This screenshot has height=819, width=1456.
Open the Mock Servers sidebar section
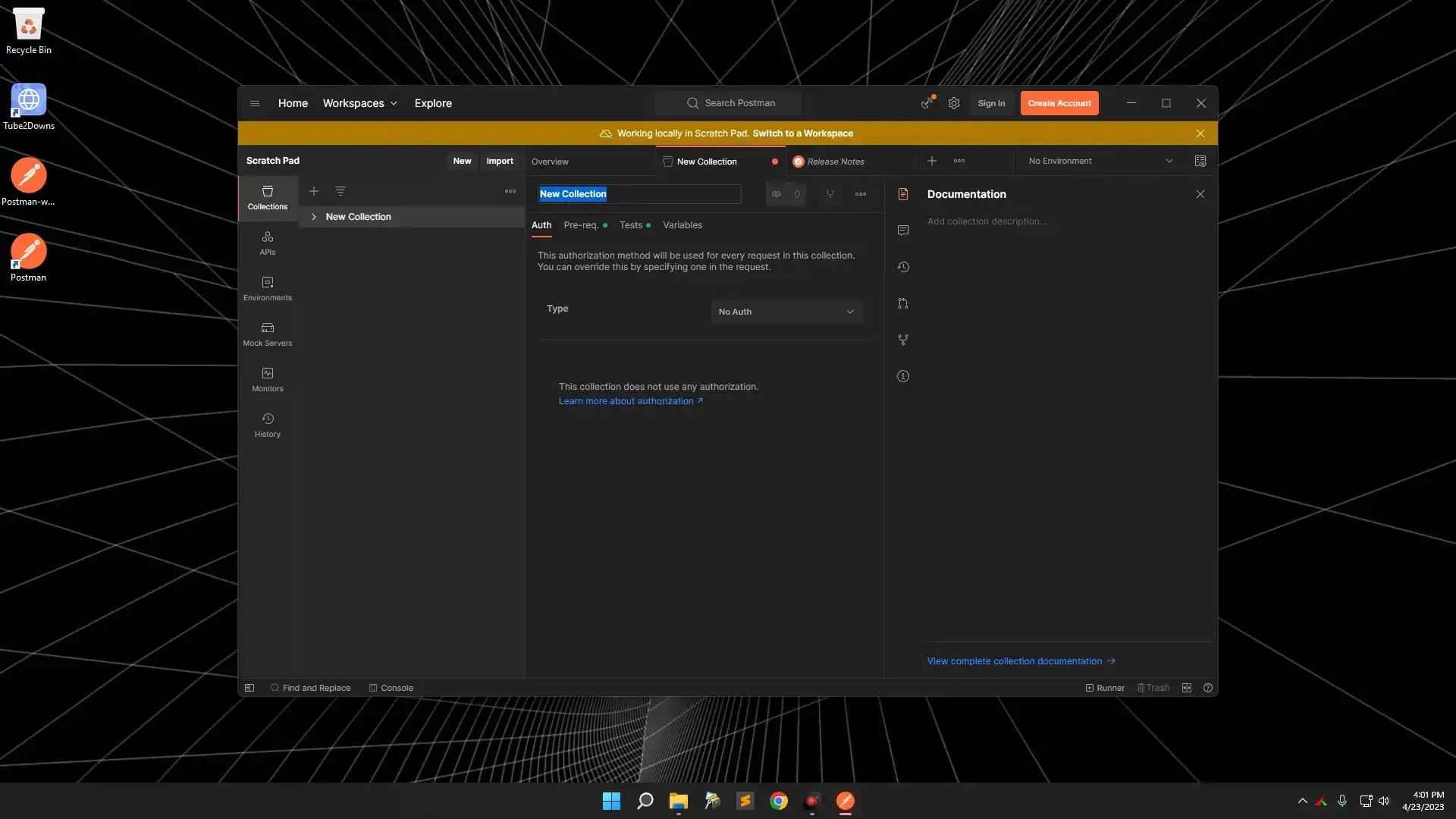tap(267, 334)
